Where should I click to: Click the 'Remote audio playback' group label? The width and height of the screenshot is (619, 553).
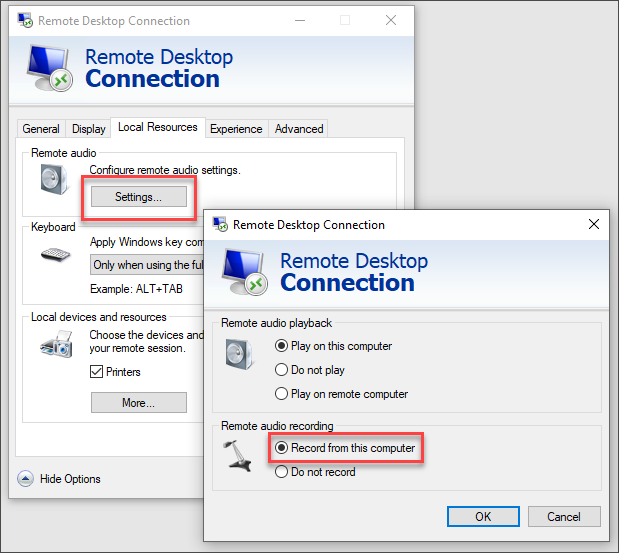pyautogui.click(x=276, y=323)
